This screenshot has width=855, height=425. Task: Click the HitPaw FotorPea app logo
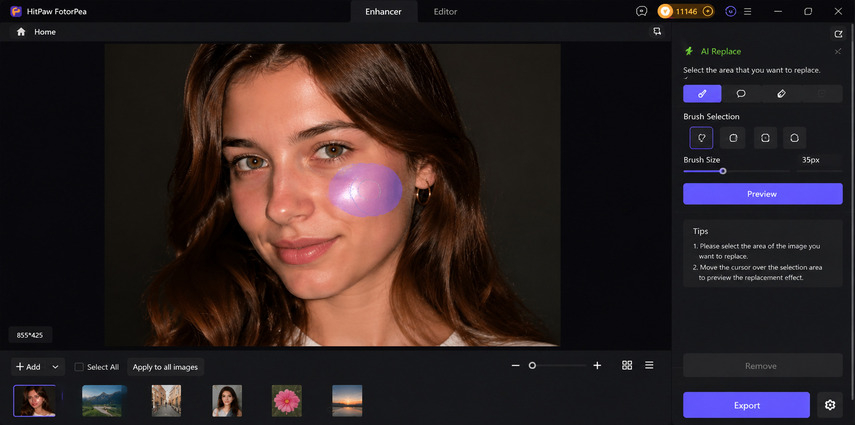coord(16,11)
